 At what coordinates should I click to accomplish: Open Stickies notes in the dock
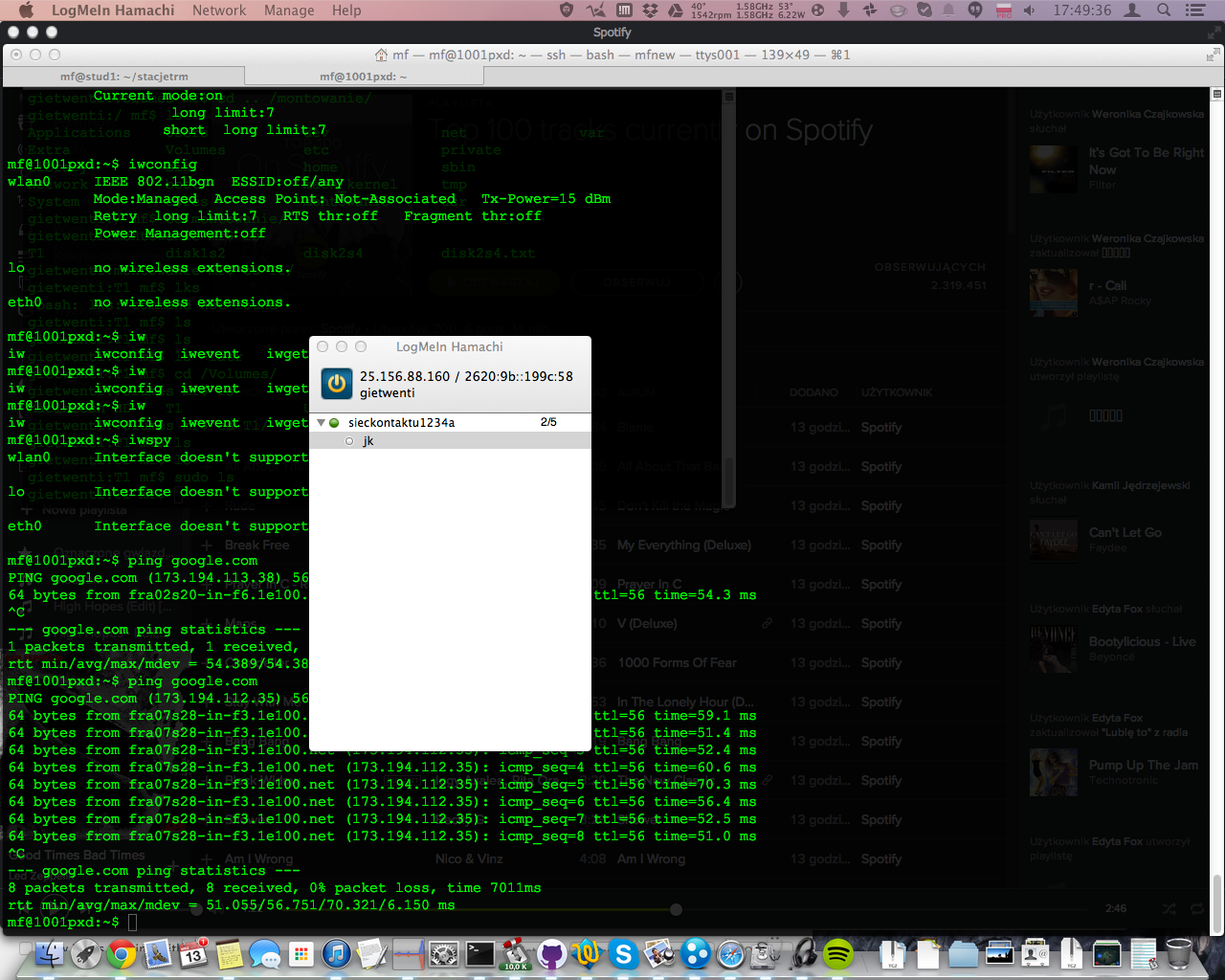229,954
